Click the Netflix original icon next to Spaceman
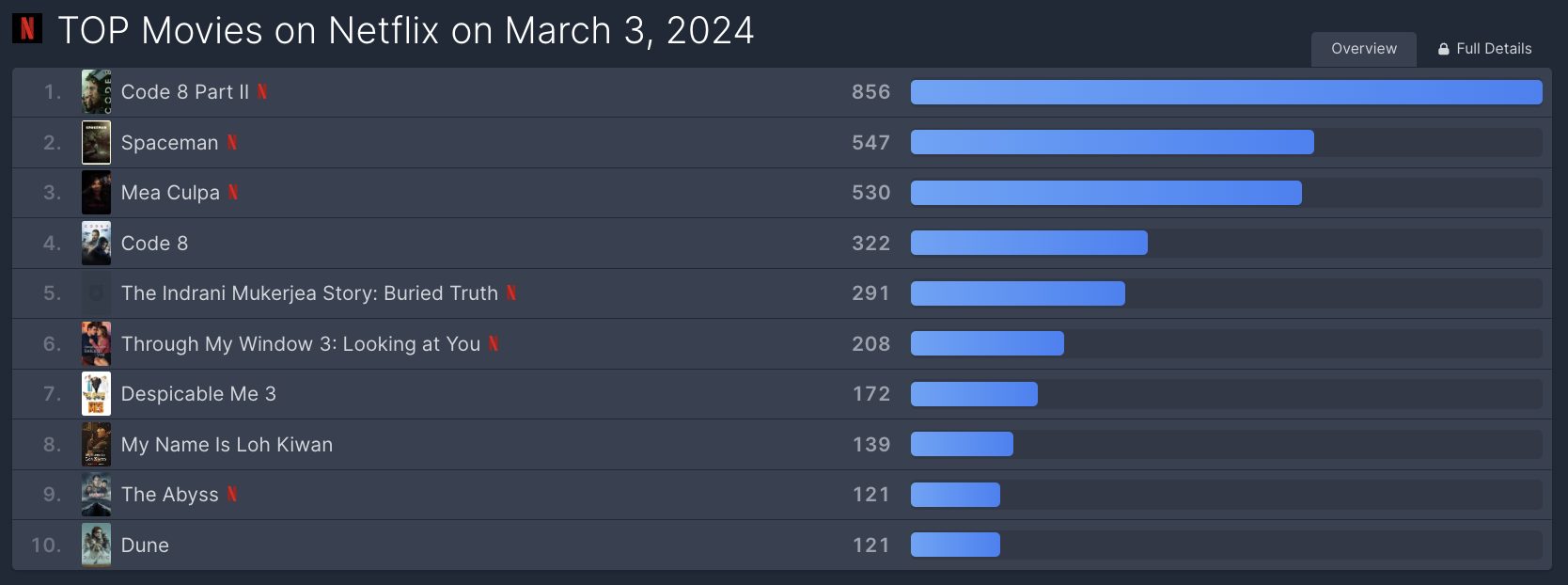This screenshot has width=1568, height=585. [232, 142]
